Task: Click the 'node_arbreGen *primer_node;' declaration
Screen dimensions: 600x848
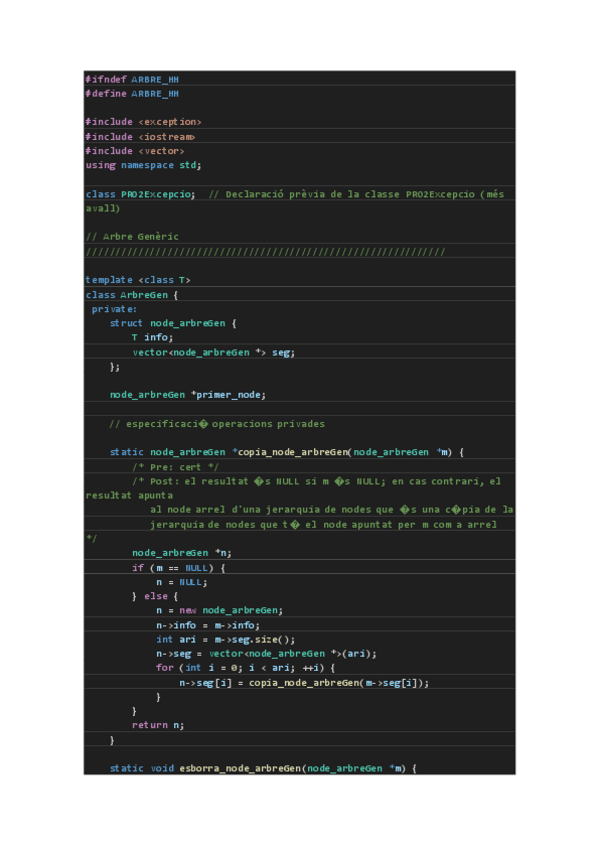Action: [188, 395]
